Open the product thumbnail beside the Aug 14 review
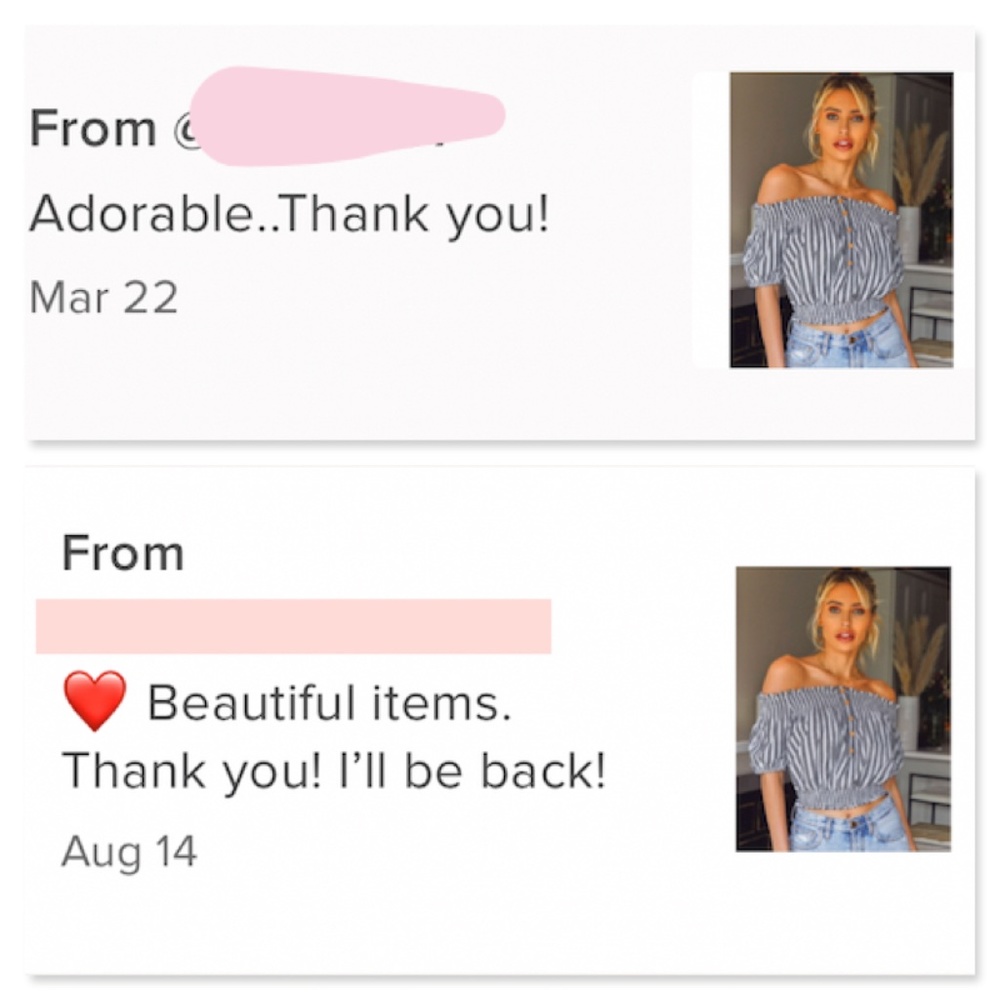Screen dimensions: 1000x1000 pyautogui.click(x=843, y=709)
